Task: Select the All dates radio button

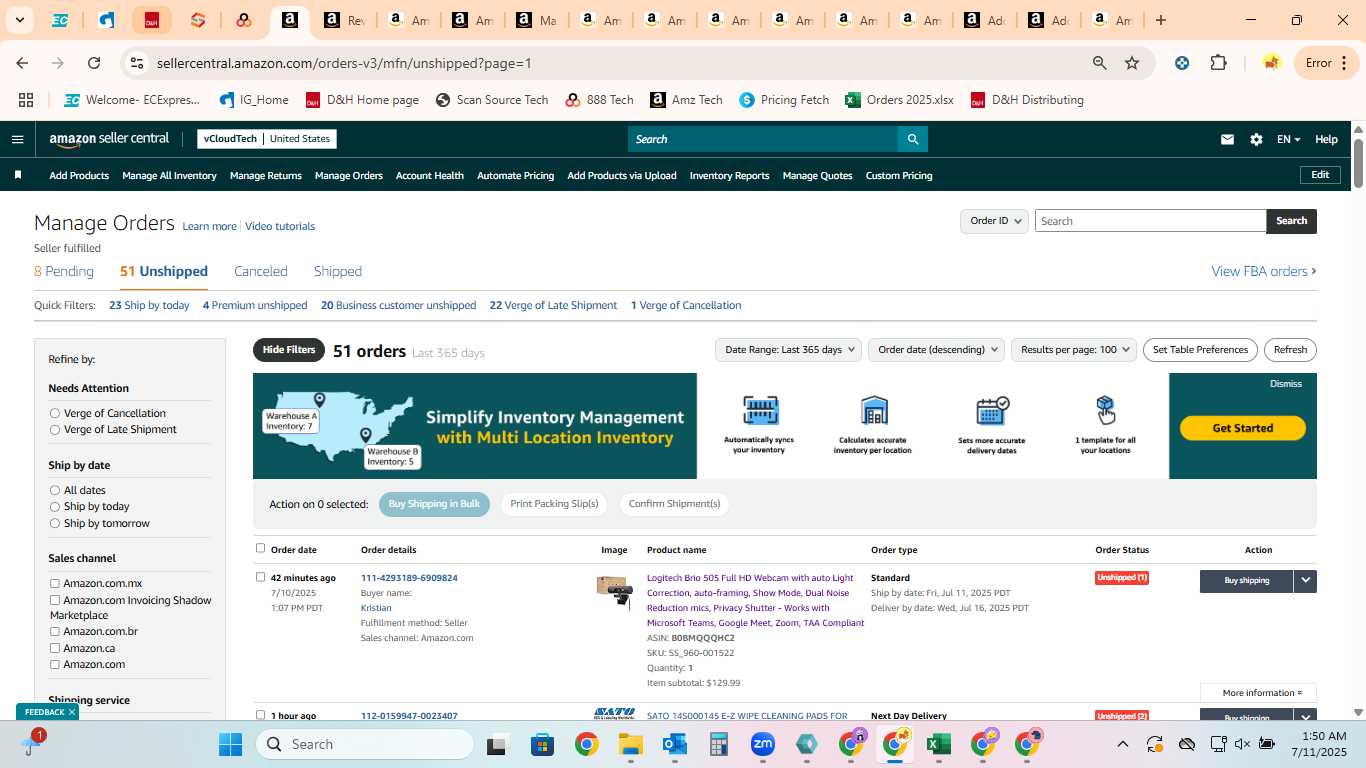Action: (x=55, y=490)
